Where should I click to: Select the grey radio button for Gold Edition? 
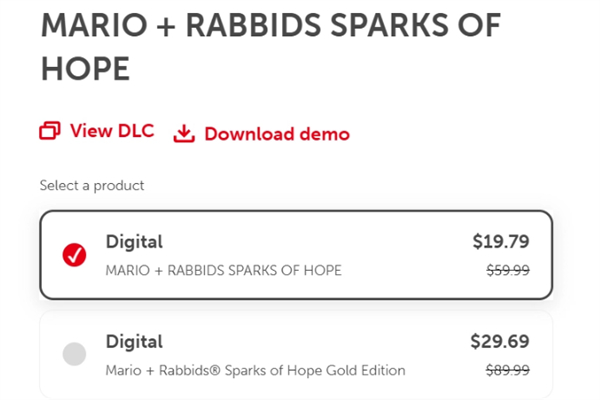(x=74, y=354)
